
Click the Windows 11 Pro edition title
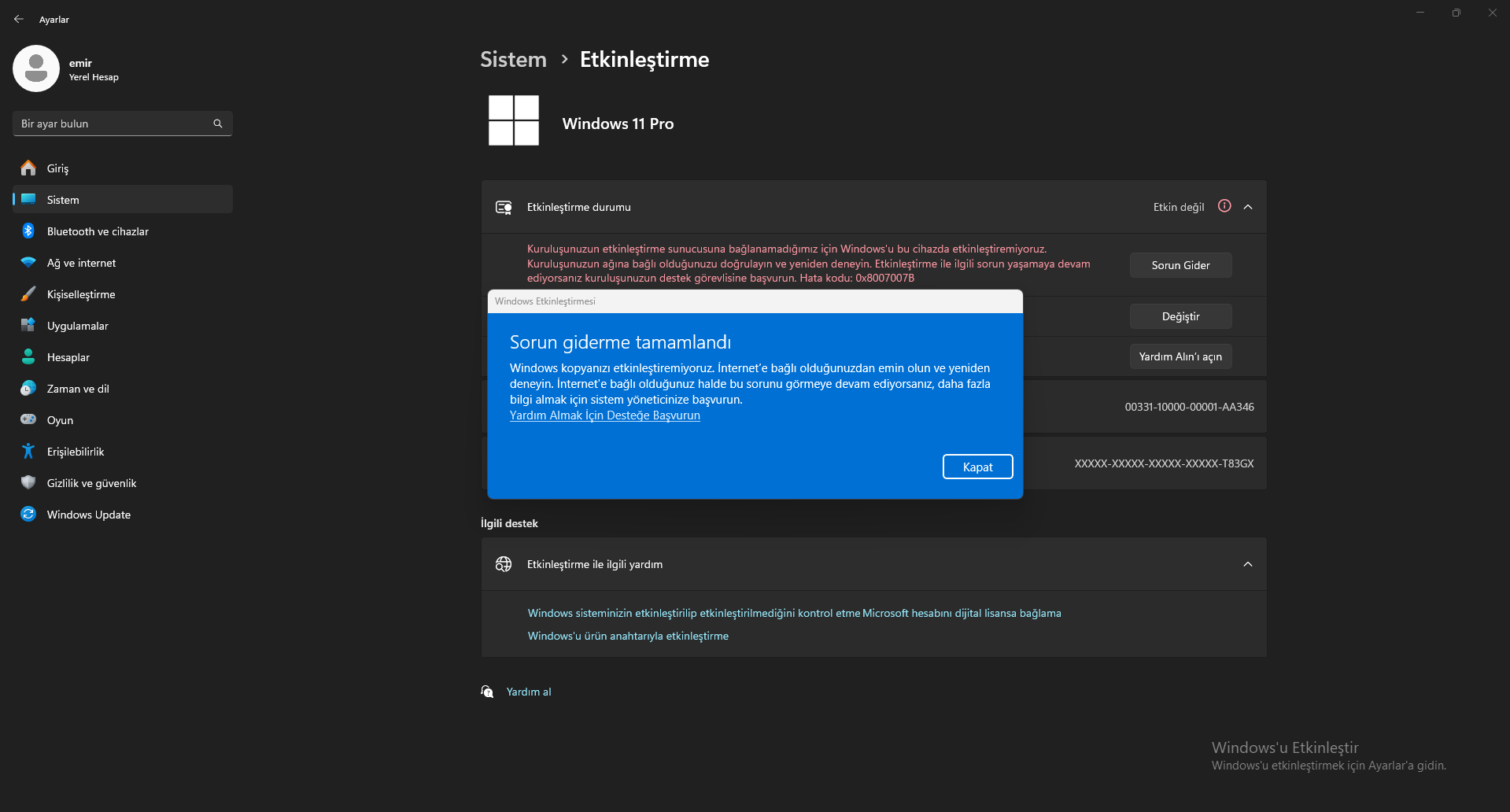(618, 124)
